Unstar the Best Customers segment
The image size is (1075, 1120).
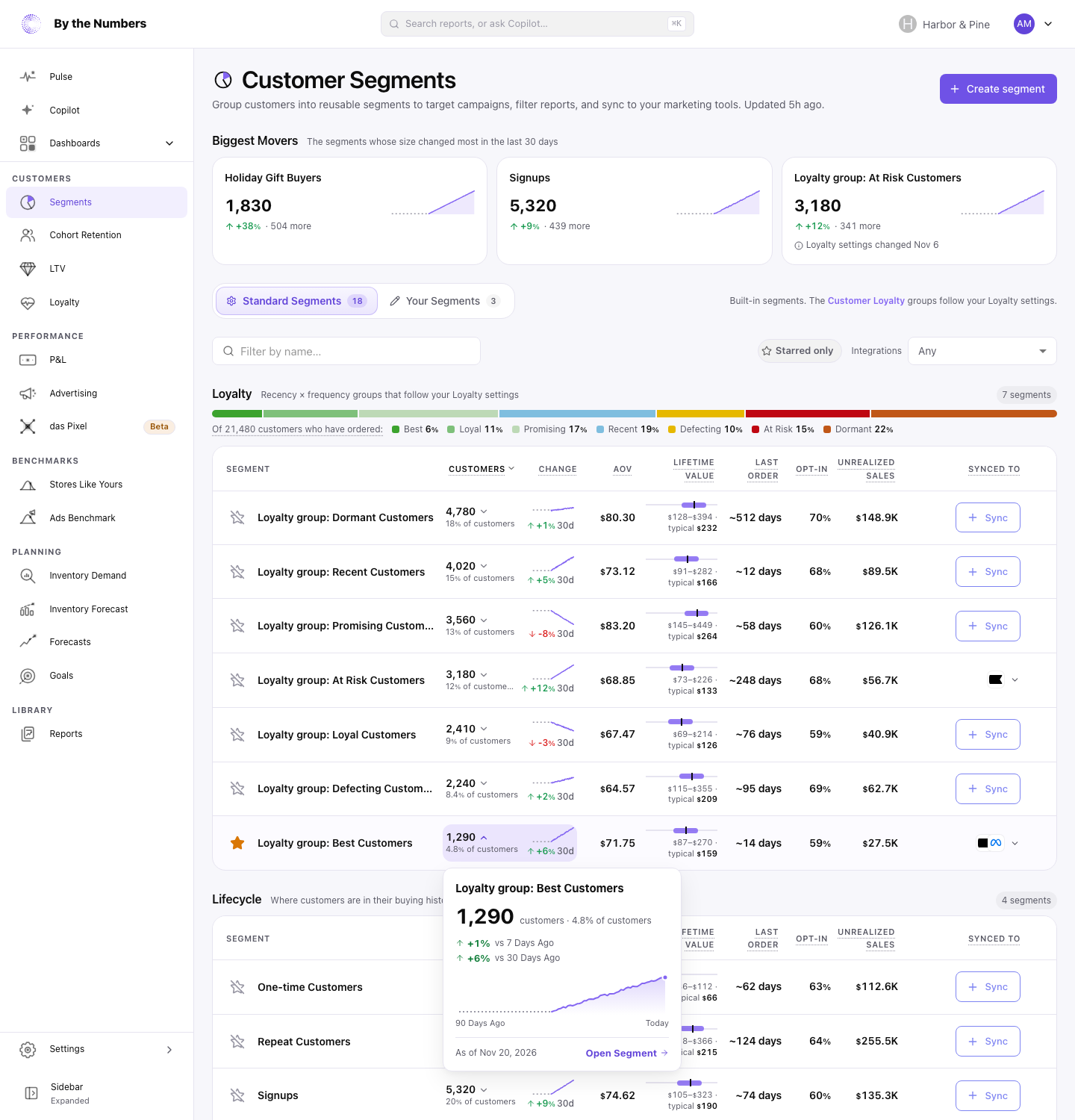237,843
